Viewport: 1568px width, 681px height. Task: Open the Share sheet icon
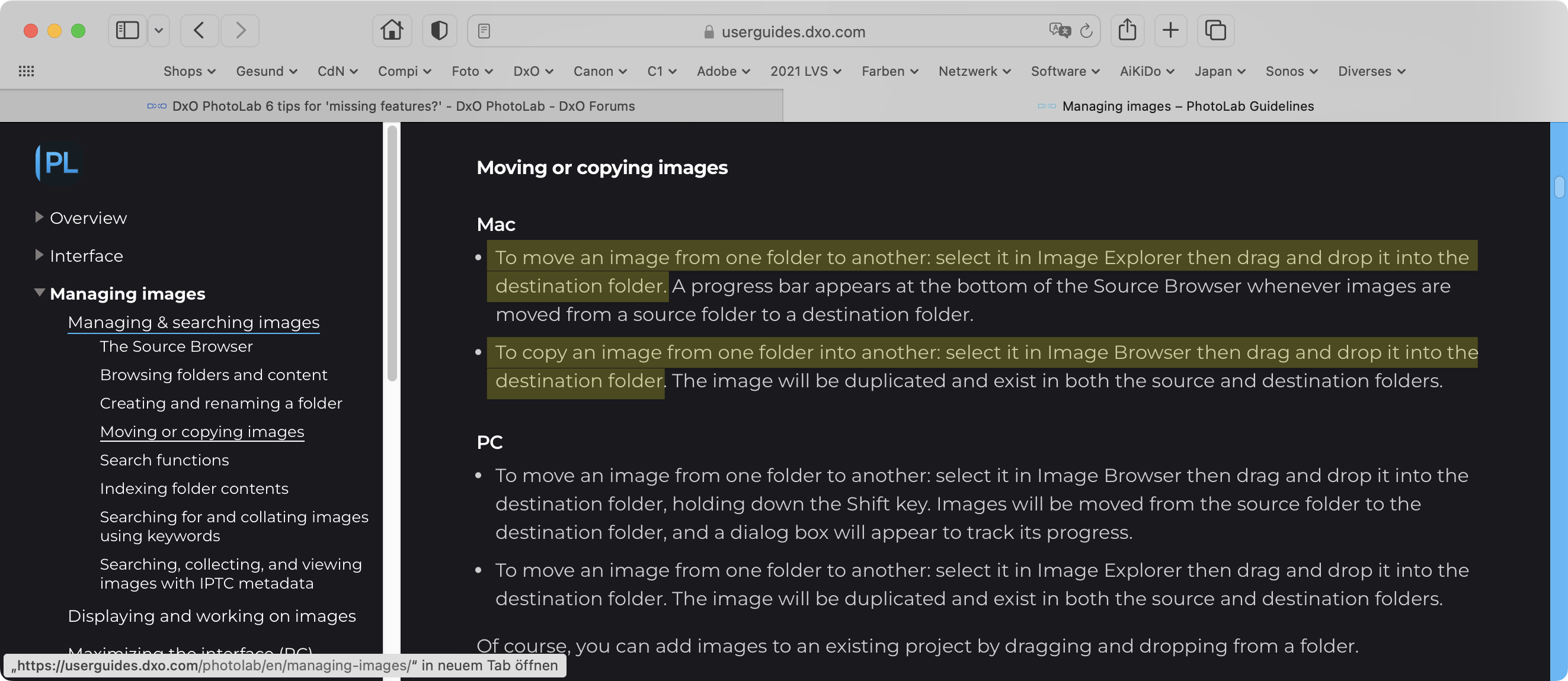point(1127,30)
